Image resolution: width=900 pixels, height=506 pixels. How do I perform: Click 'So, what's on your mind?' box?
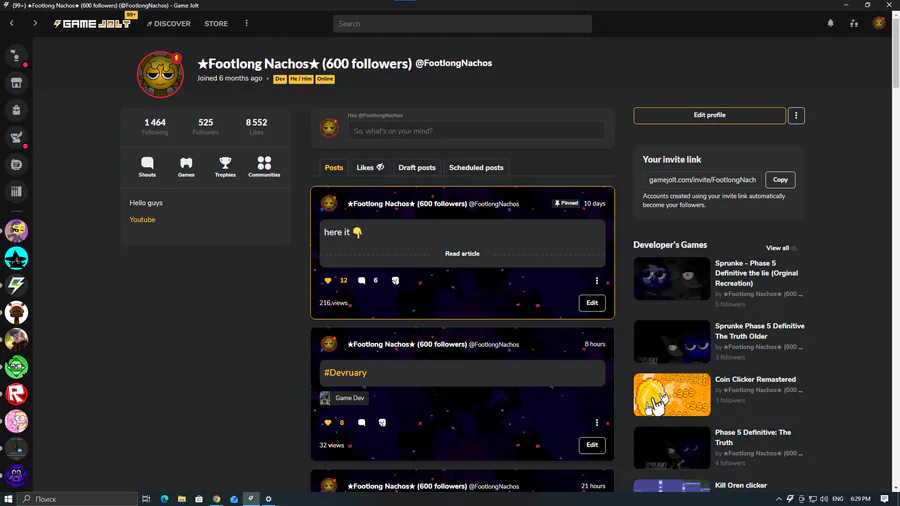[476, 131]
